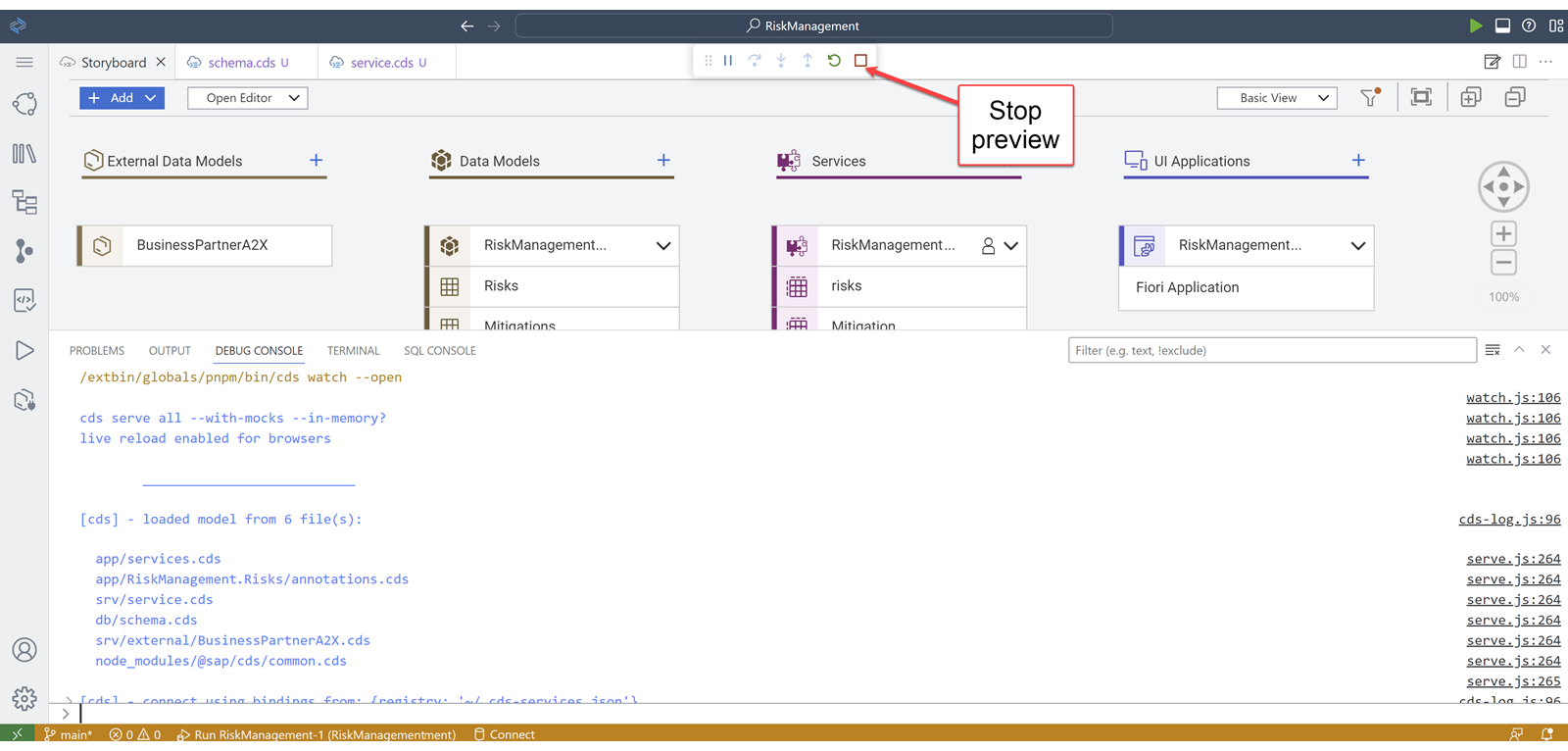1568x751 pixels.
Task: Select the Risks entity in Data Models
Action: [x=552, y=286]
